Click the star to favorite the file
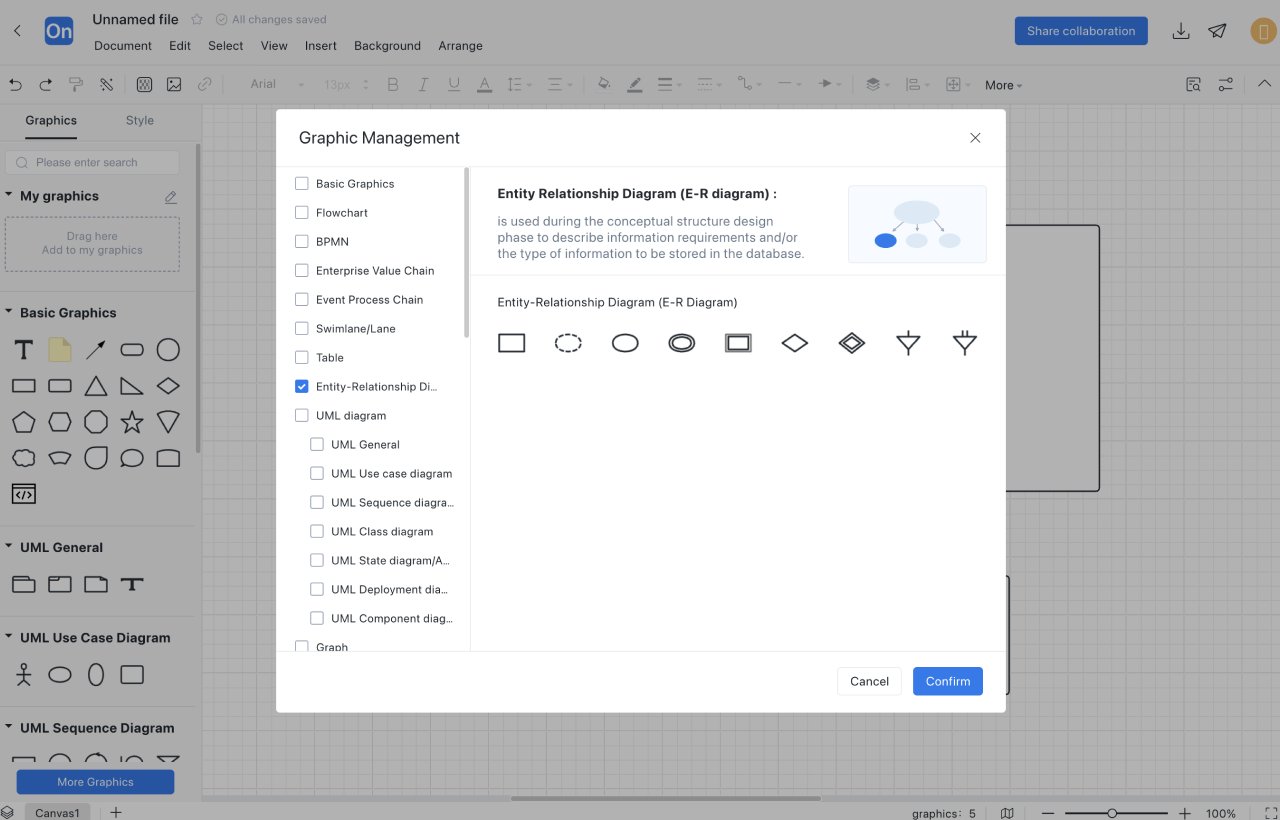Viewport: 1280px width, 820px height. 197,19
